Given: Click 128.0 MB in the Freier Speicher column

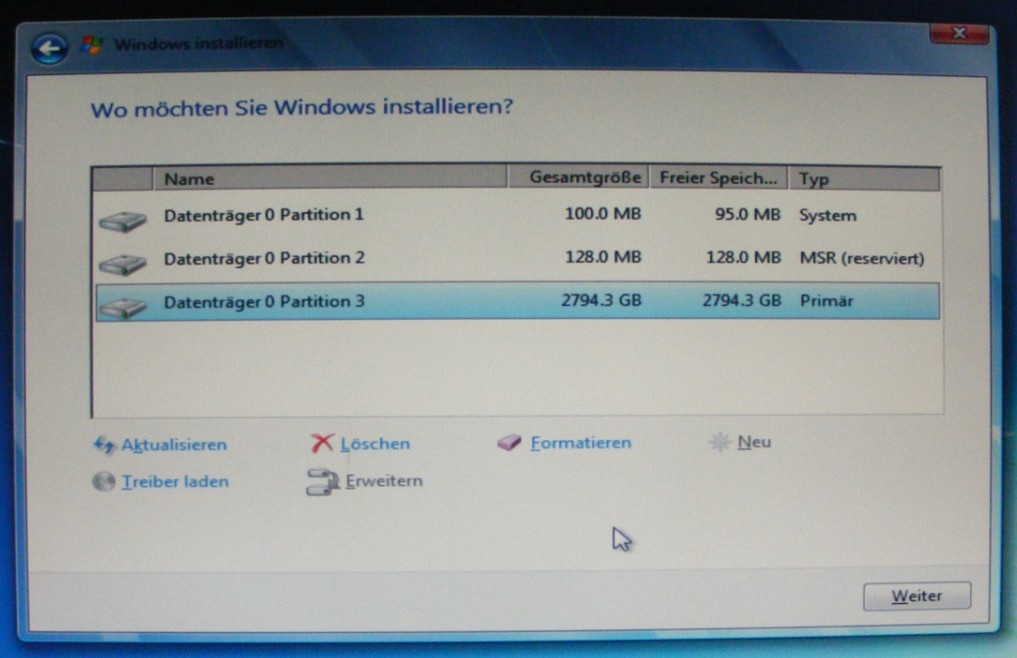Looking at the screenshot, I should pyautogui.click(x=743, y=258).
